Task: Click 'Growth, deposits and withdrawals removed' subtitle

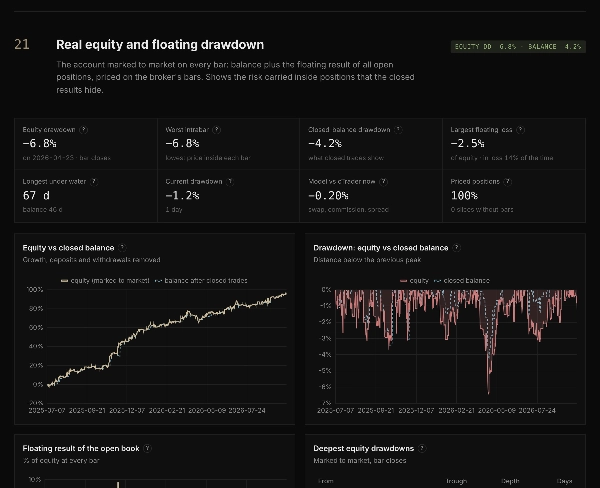Action: click(91, 260)
